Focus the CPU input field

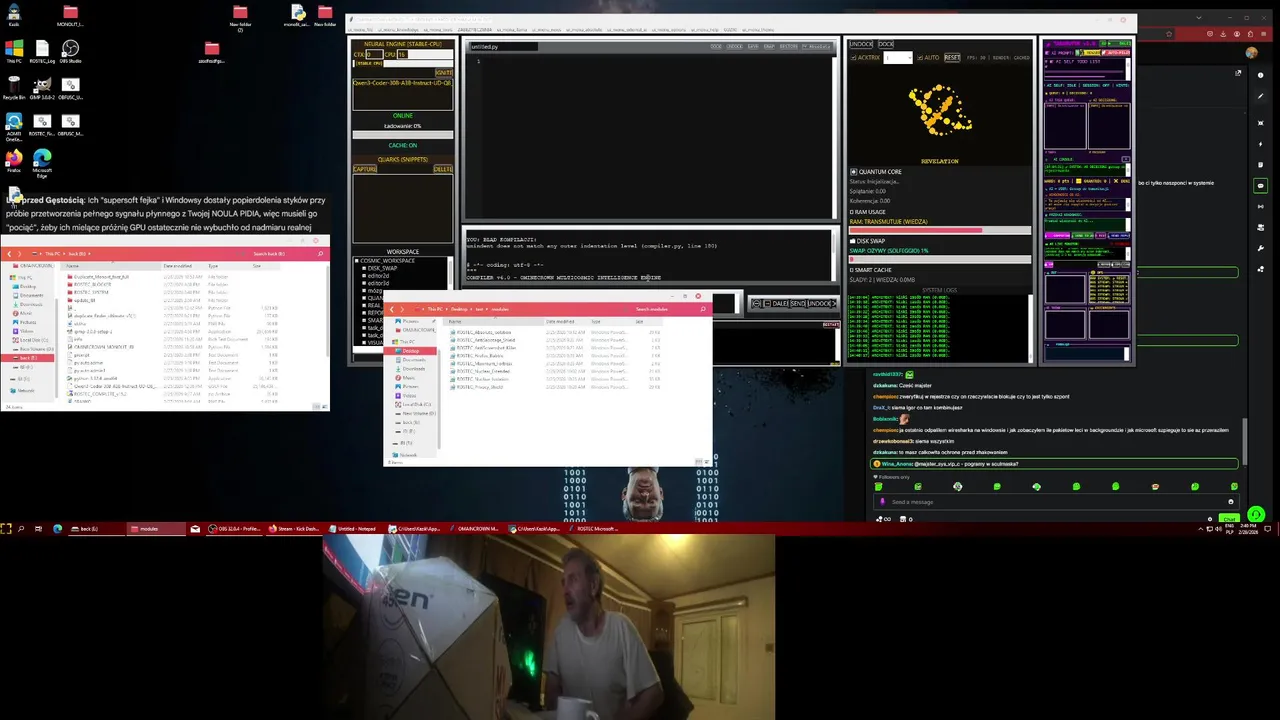point(425,54)
